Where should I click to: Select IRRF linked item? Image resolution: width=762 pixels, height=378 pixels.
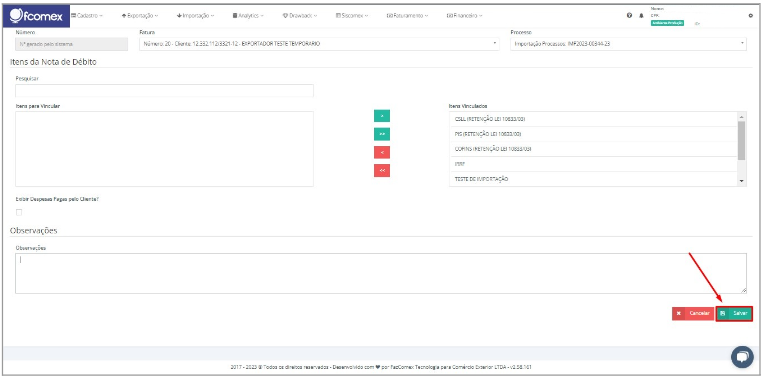coord(593,164)
